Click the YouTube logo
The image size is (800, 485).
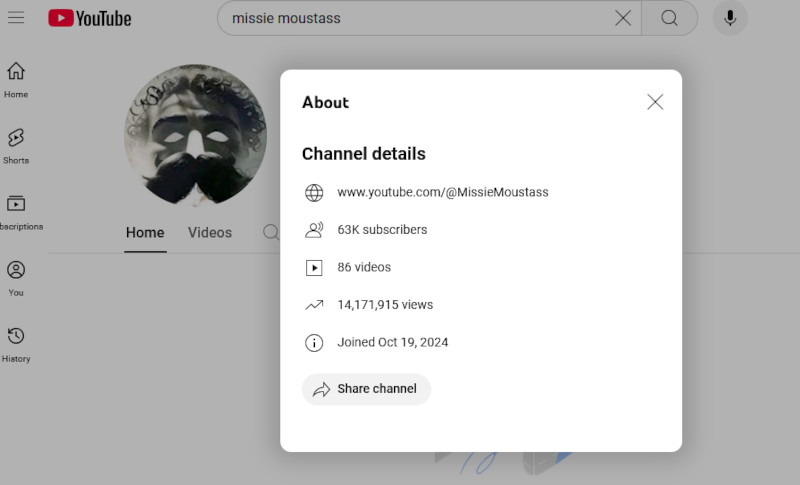90,18
